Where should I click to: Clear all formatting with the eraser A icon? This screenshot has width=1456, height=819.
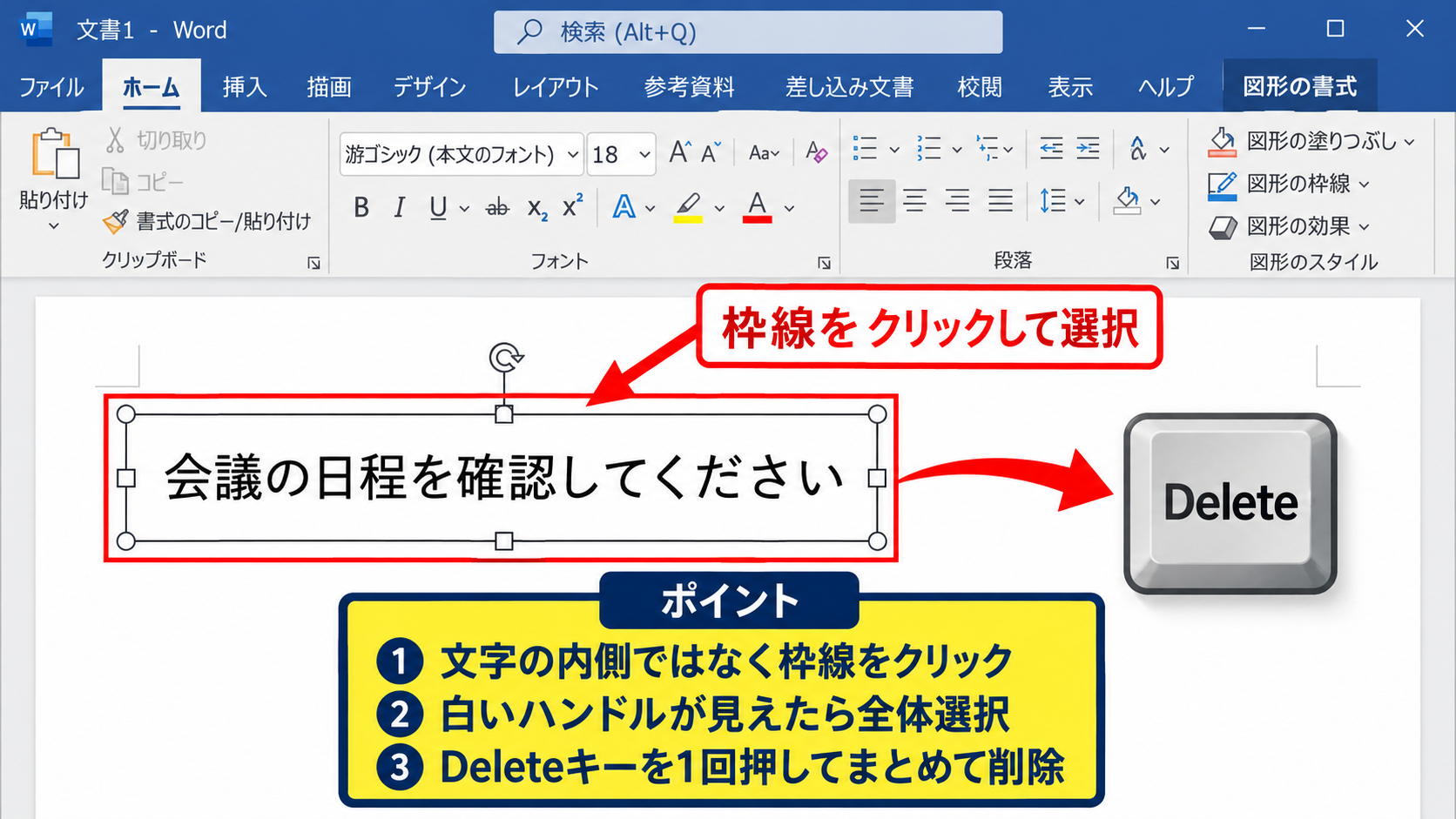tap(816, 152)
